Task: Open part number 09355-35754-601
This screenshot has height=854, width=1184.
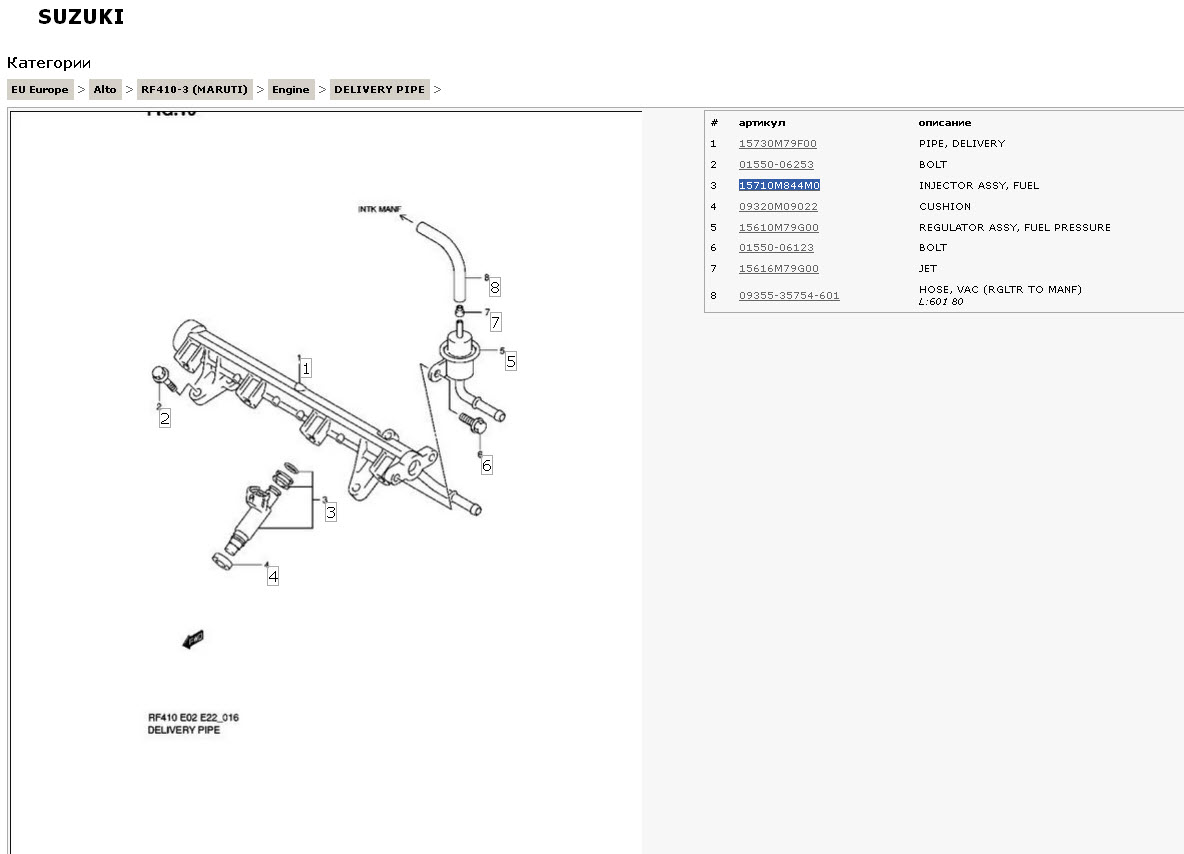Action: click(789, 295)
